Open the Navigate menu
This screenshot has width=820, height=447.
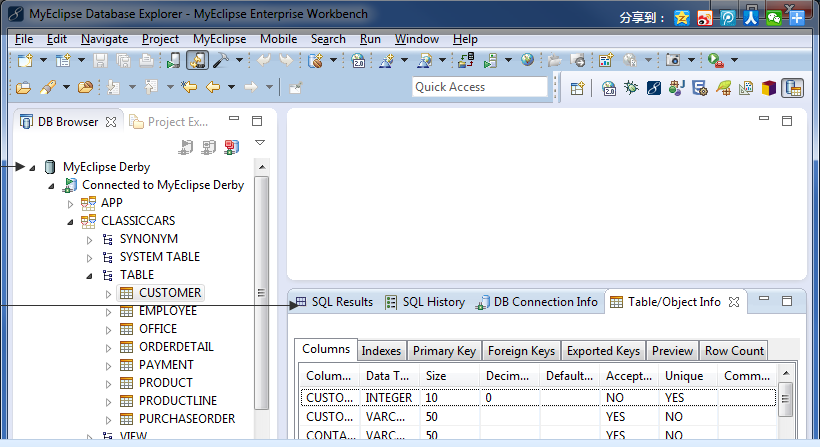105,39
